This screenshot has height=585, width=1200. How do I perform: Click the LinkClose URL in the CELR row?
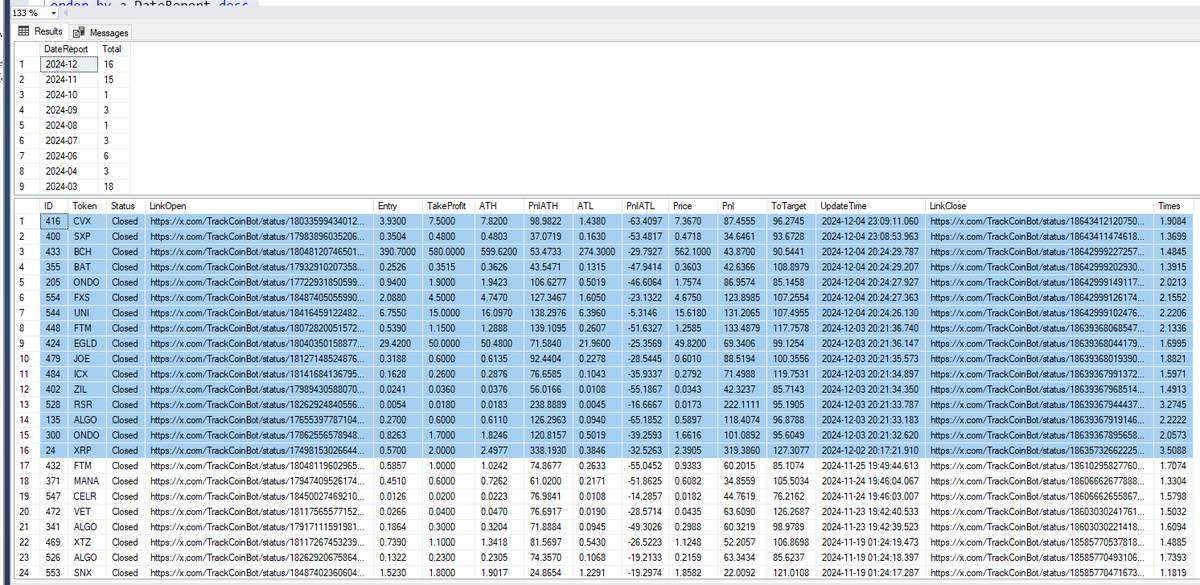(x=1039, y=495)
